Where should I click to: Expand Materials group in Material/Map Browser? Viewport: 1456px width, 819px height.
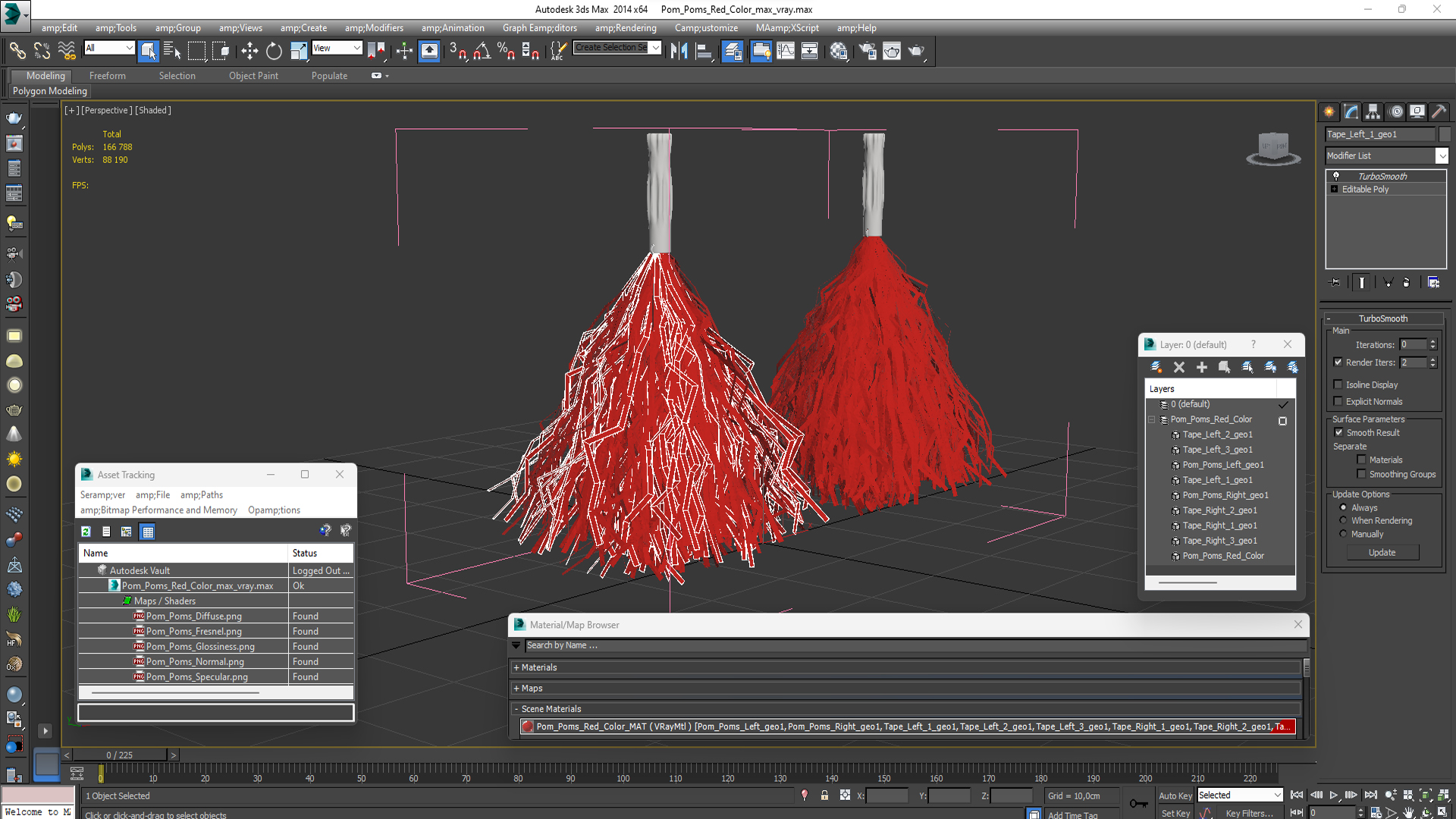[x=516, y=667]
